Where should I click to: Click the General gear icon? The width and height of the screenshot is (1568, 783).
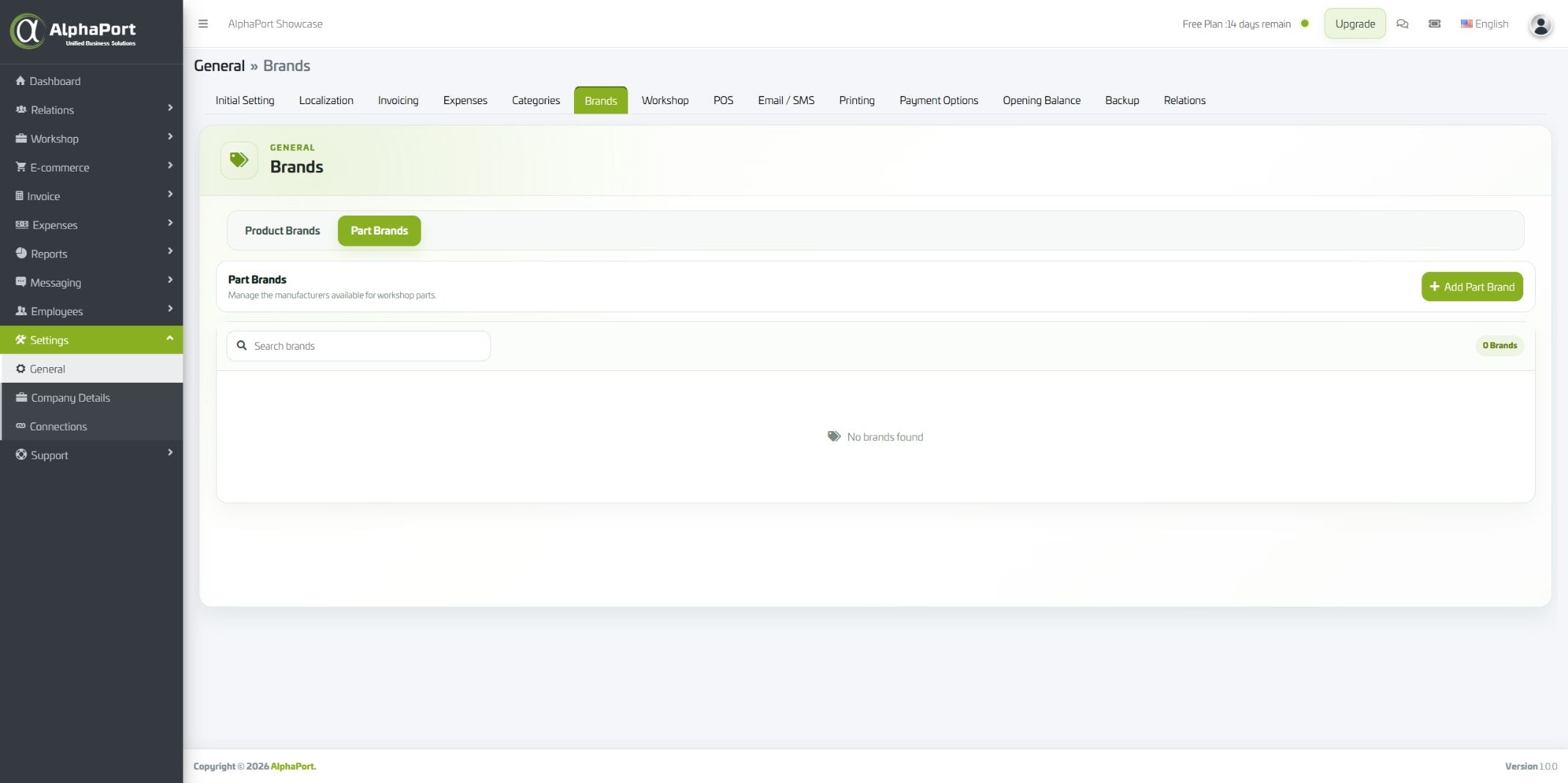point(21,369)
